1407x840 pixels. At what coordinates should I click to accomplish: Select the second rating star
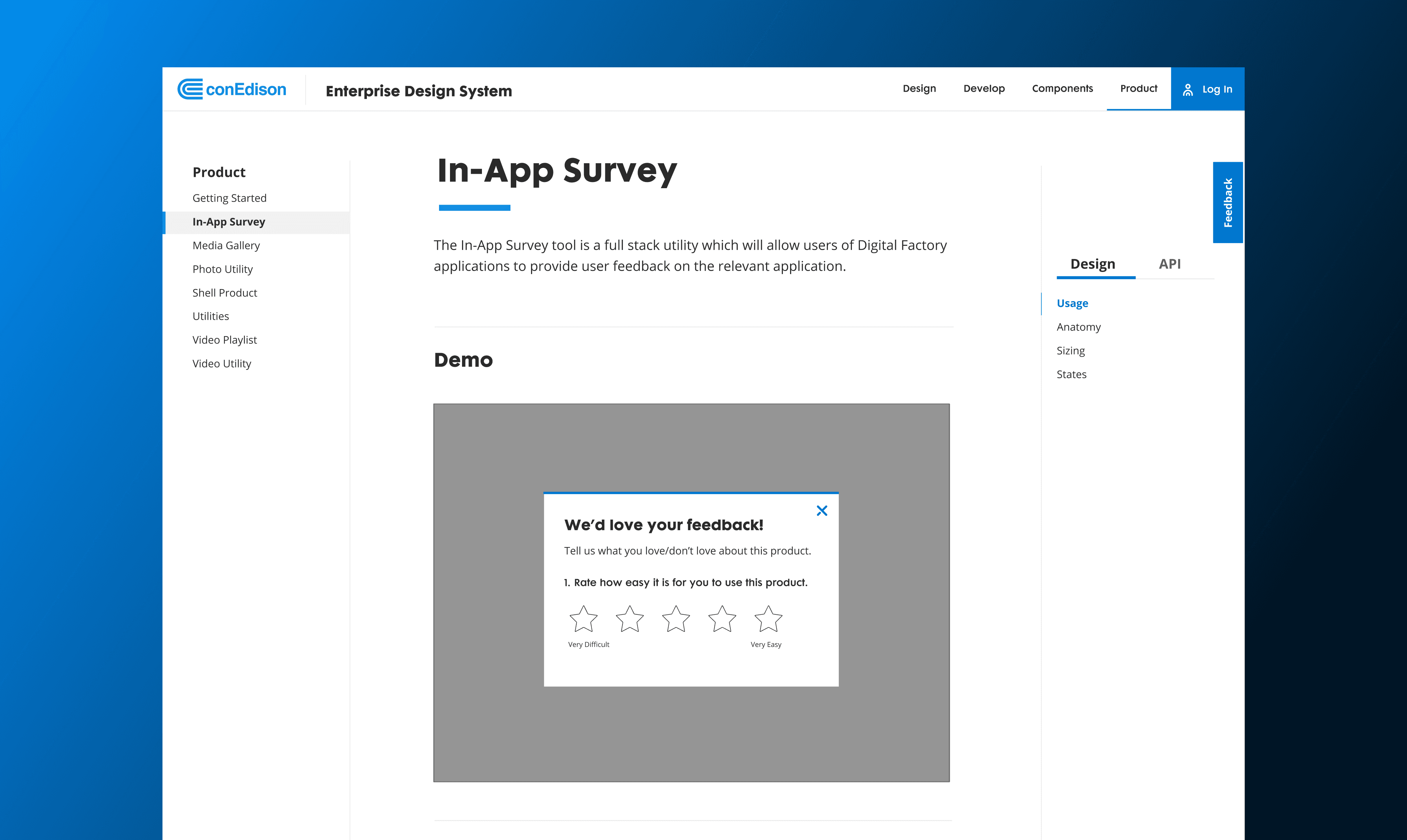coord(630,619)
